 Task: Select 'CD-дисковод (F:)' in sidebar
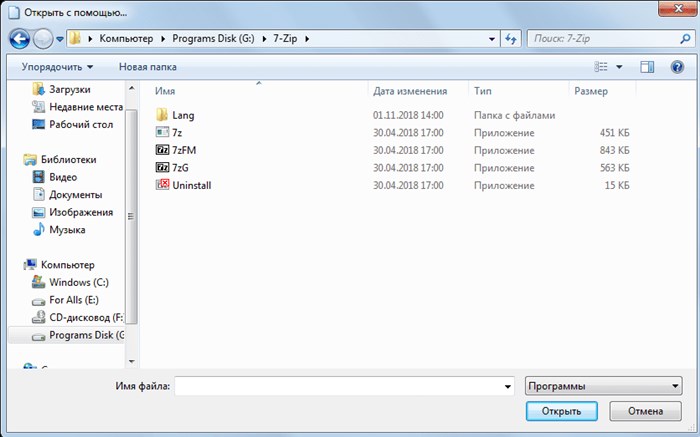click(x=86, y=318)
